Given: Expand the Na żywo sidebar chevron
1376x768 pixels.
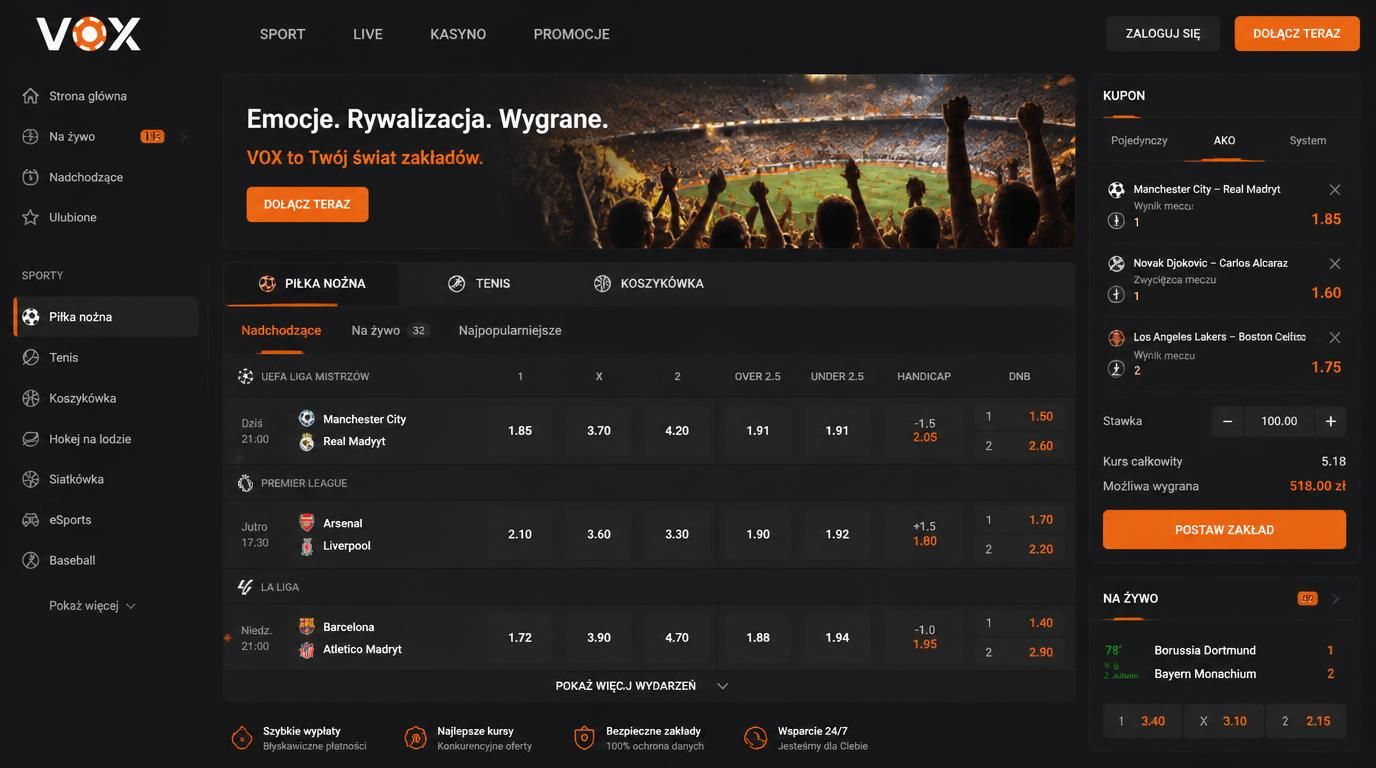Looking at the screenshot, I should point(184,137).
